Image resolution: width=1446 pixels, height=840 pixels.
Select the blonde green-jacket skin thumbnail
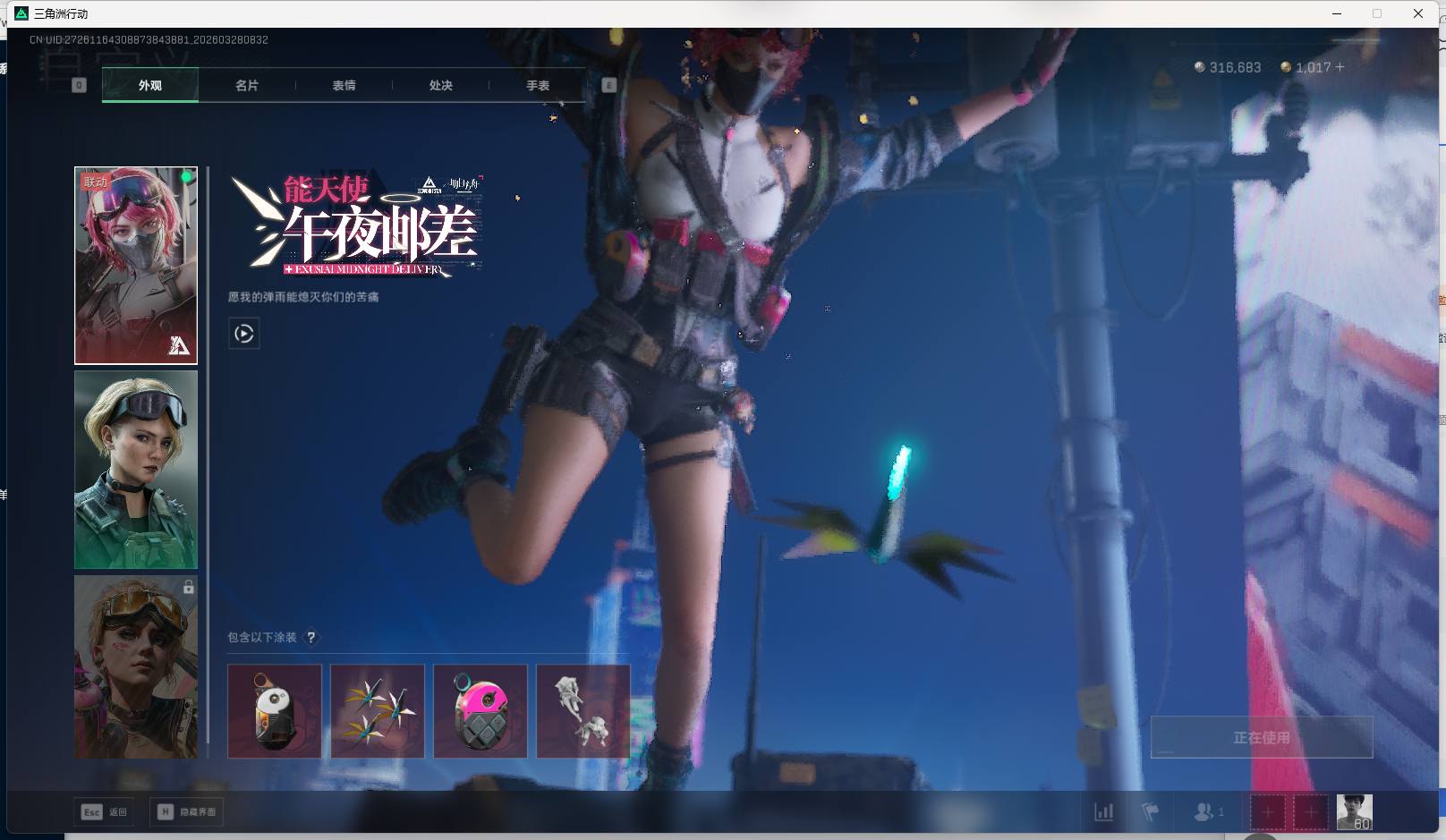coord(136,470)
